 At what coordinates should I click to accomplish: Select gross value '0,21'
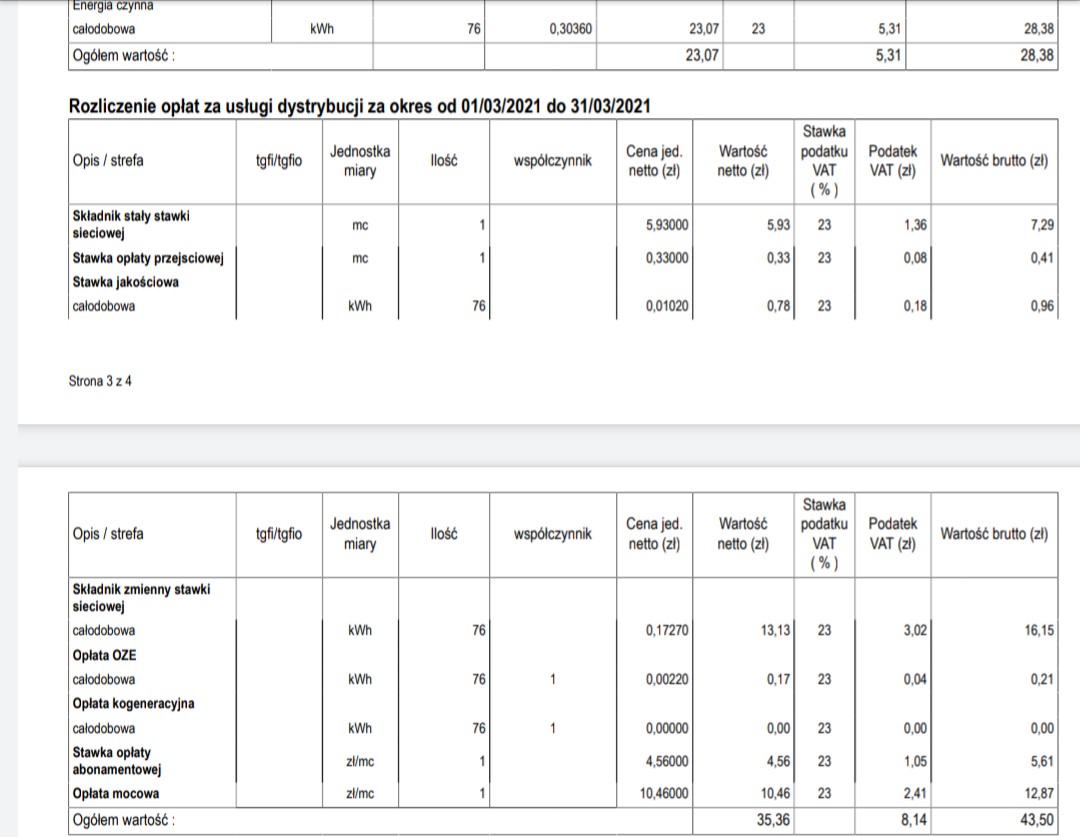pyautogui.click(x=1042, y=679)
